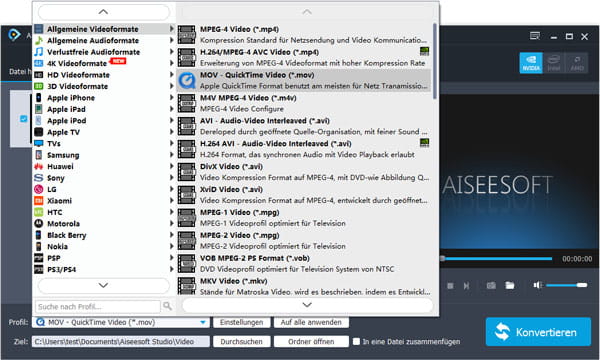Screen dimensions: 600x360
Task: Adjust the volume slider
Action: [x=566, y=285]
